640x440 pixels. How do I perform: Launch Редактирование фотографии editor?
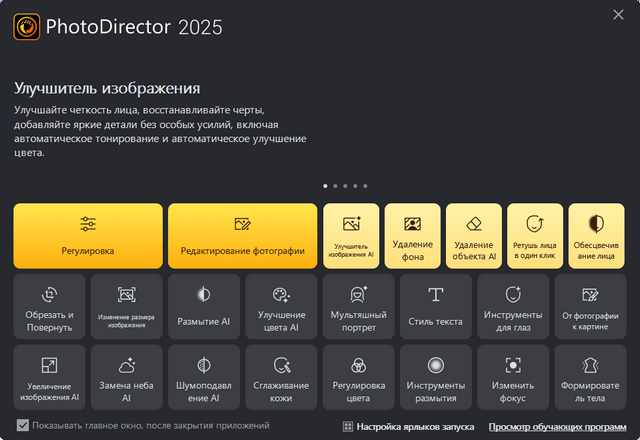241,236
